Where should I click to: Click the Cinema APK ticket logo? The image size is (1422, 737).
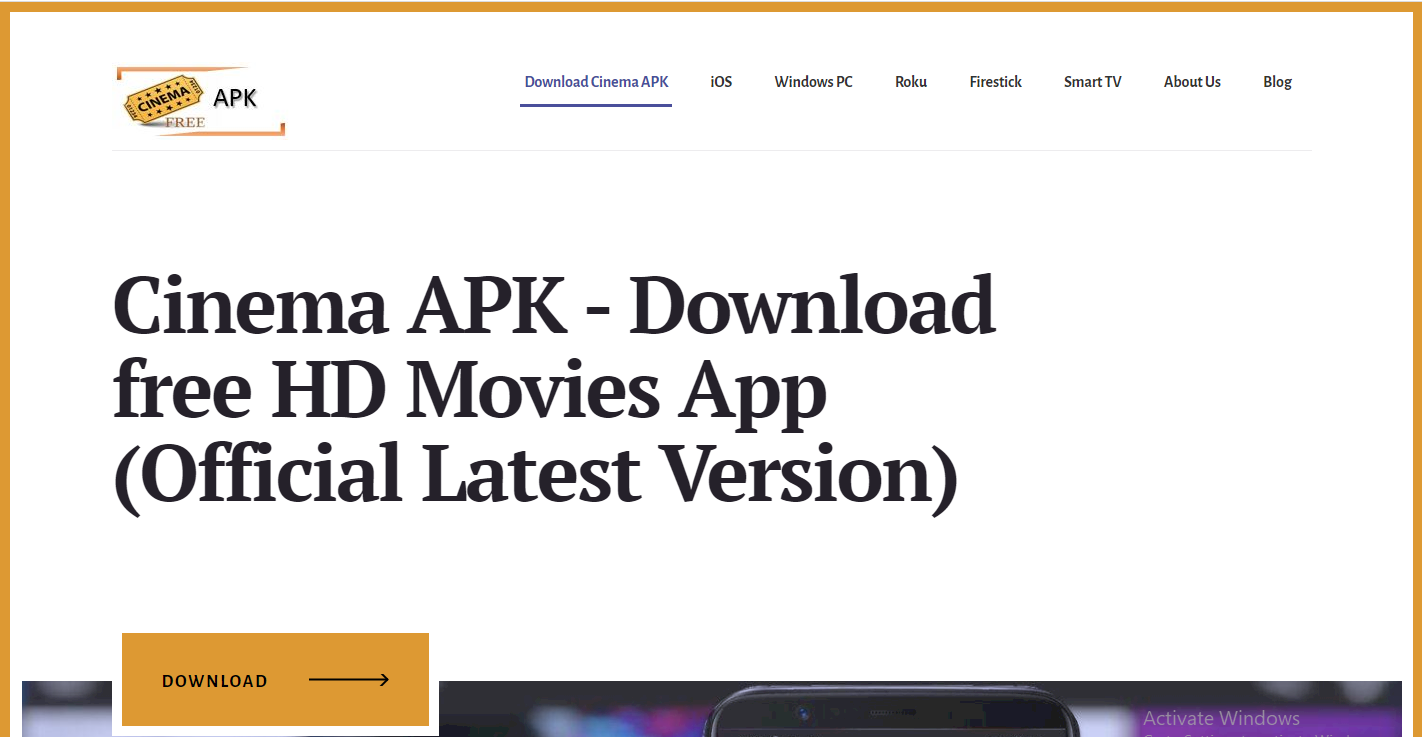click(x=200, y=101)
